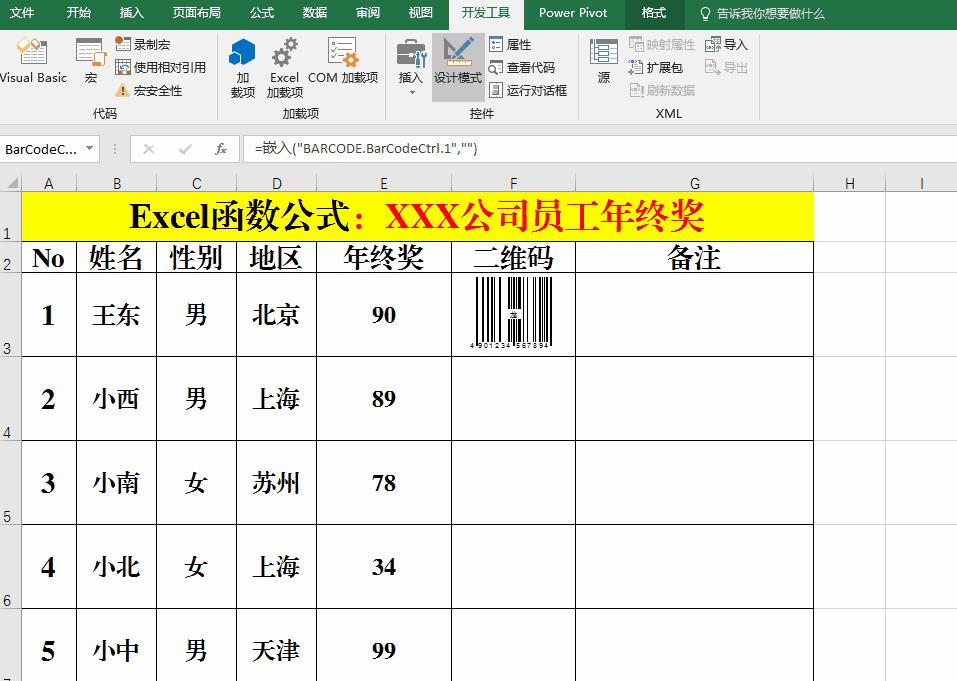Click the 备注 header cell
The width and height of the screenshot is (957, 681).
pyautogui.click(x=695, y=258)
